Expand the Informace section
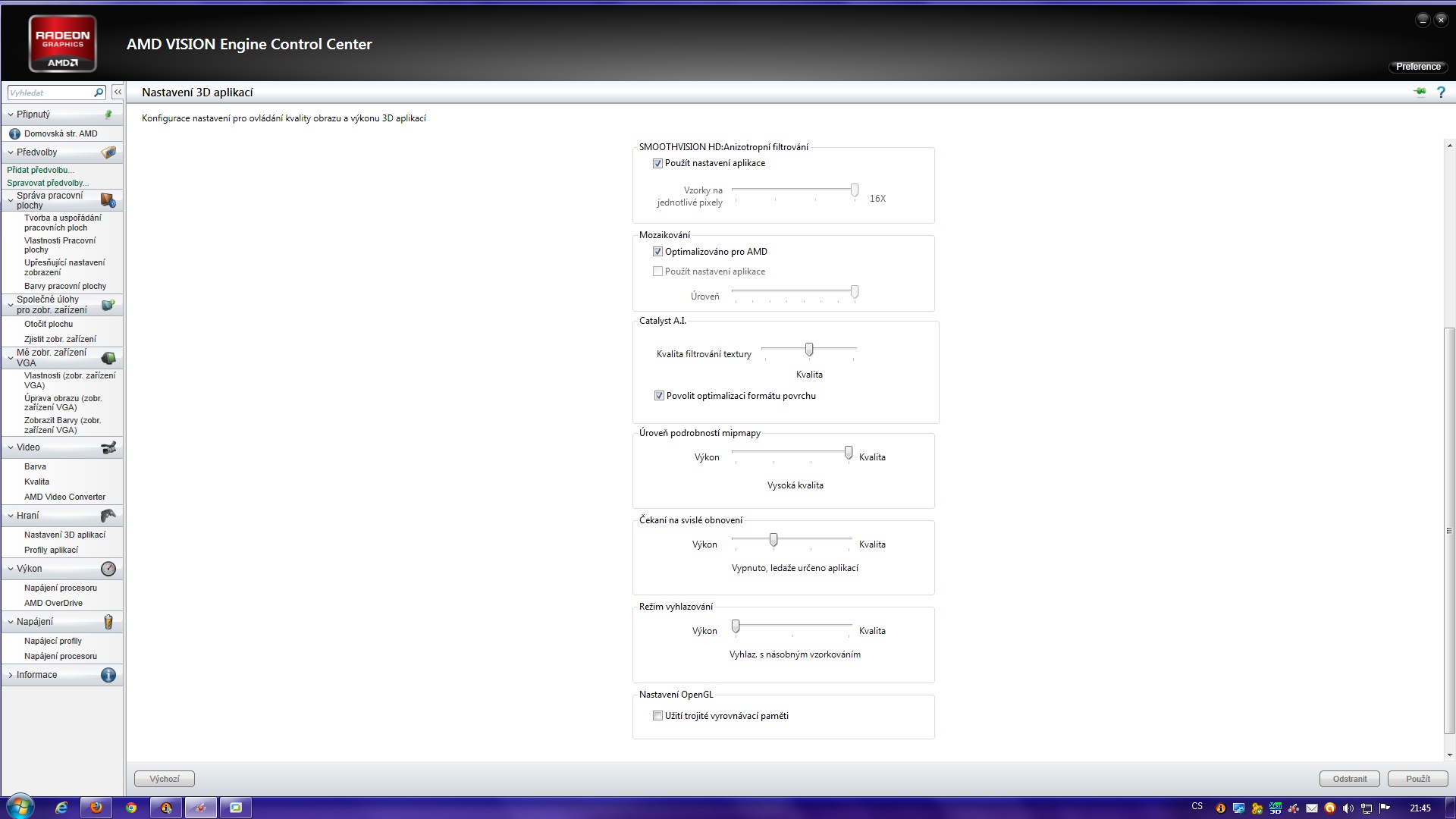This screenshot has width=1456, height=819. coord(11,675)
